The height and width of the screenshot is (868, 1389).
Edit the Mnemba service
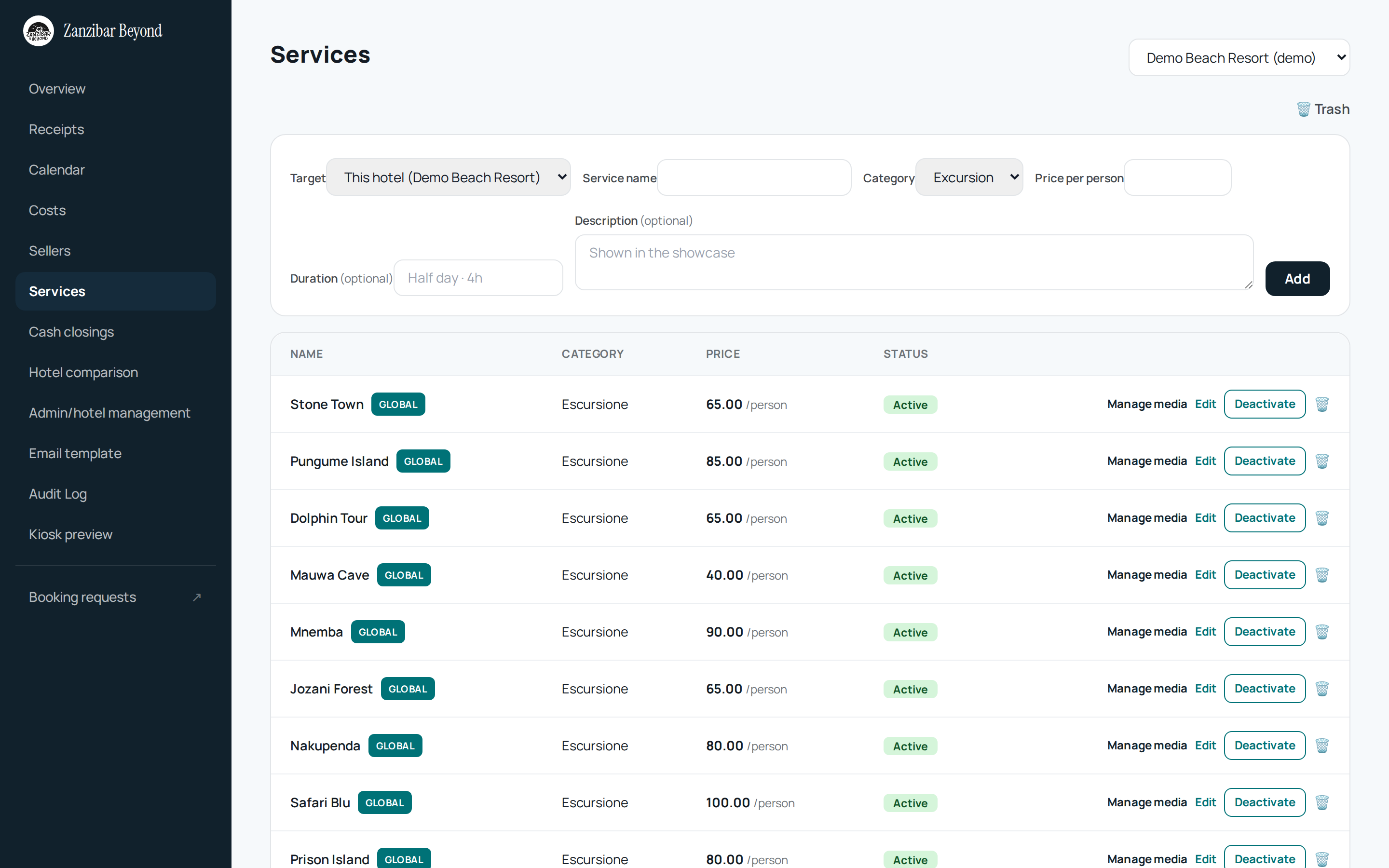point(1205,632)
